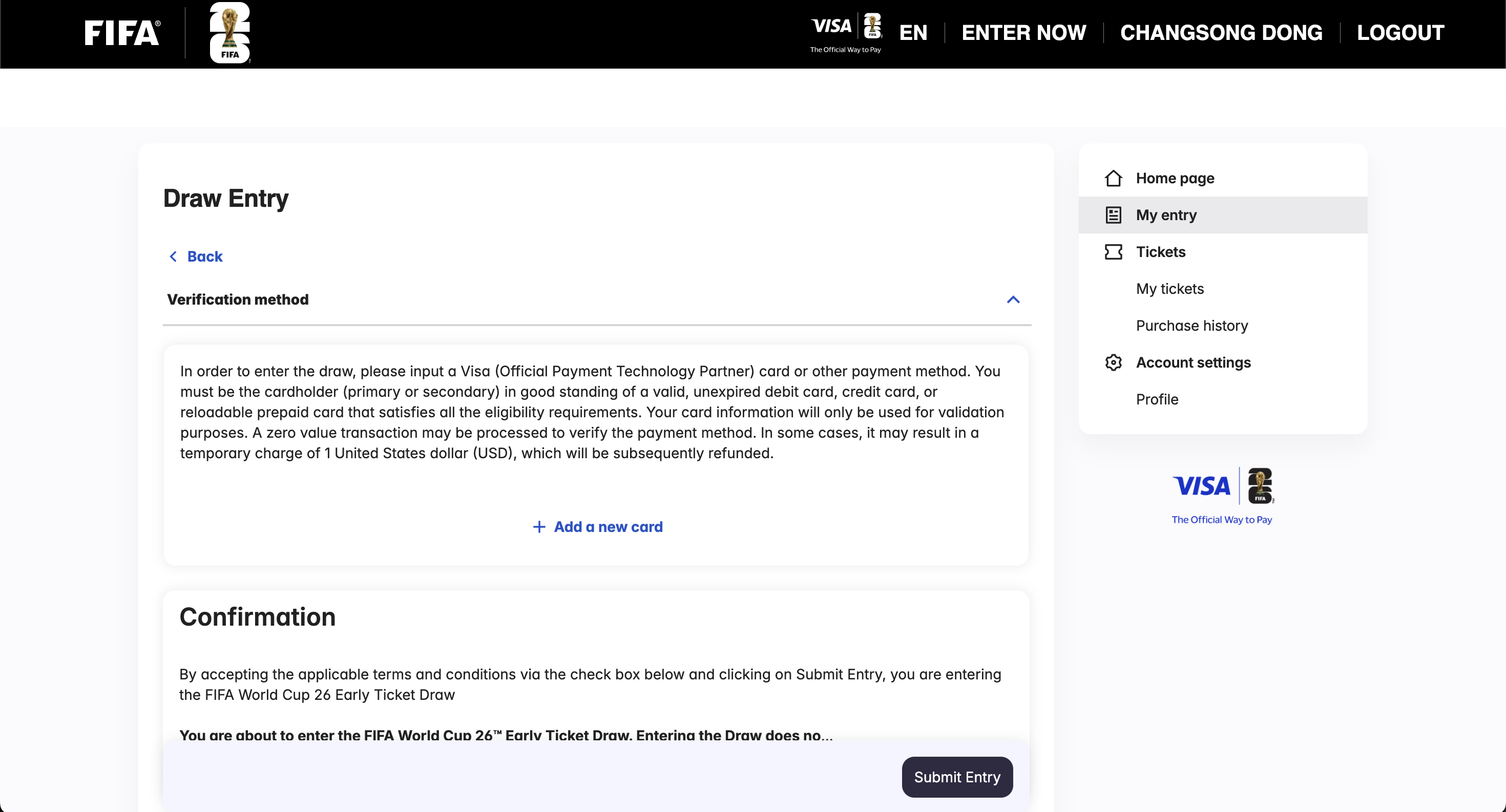Viewport: 1506px width, 812px height.
Task: Click the Account settings gear icon
Action: [x=1113, y=362]
